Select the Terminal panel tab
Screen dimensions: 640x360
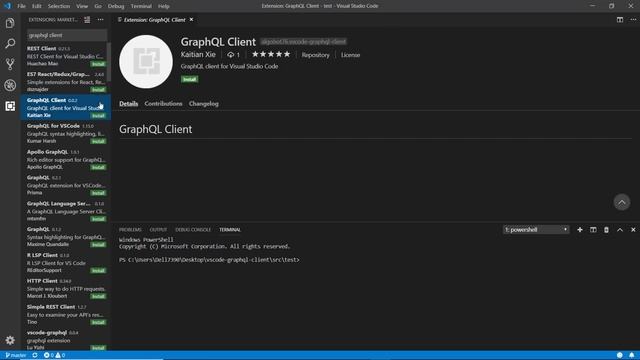tap(230, 230)
